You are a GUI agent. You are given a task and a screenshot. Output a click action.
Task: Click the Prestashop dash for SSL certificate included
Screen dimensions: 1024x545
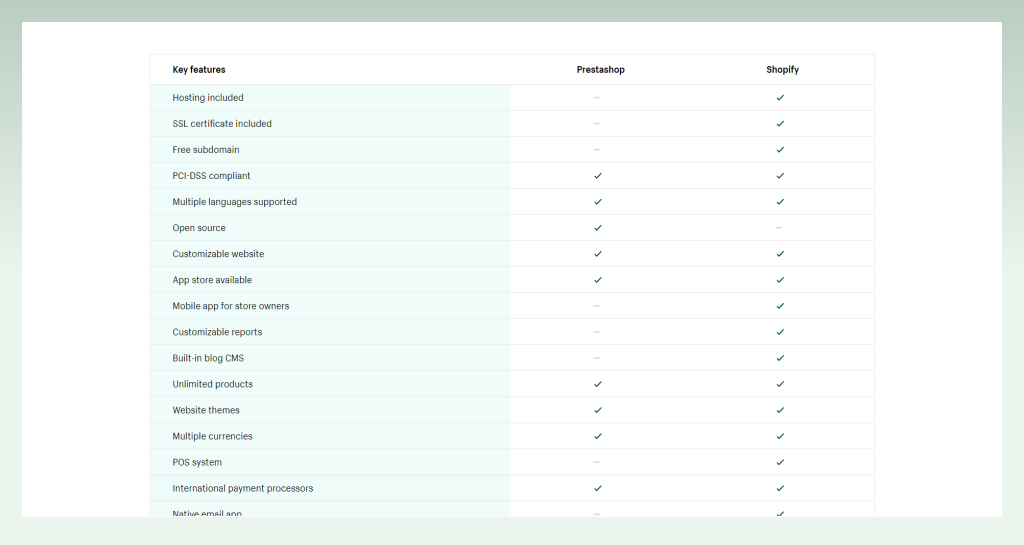tap(597, 123)
